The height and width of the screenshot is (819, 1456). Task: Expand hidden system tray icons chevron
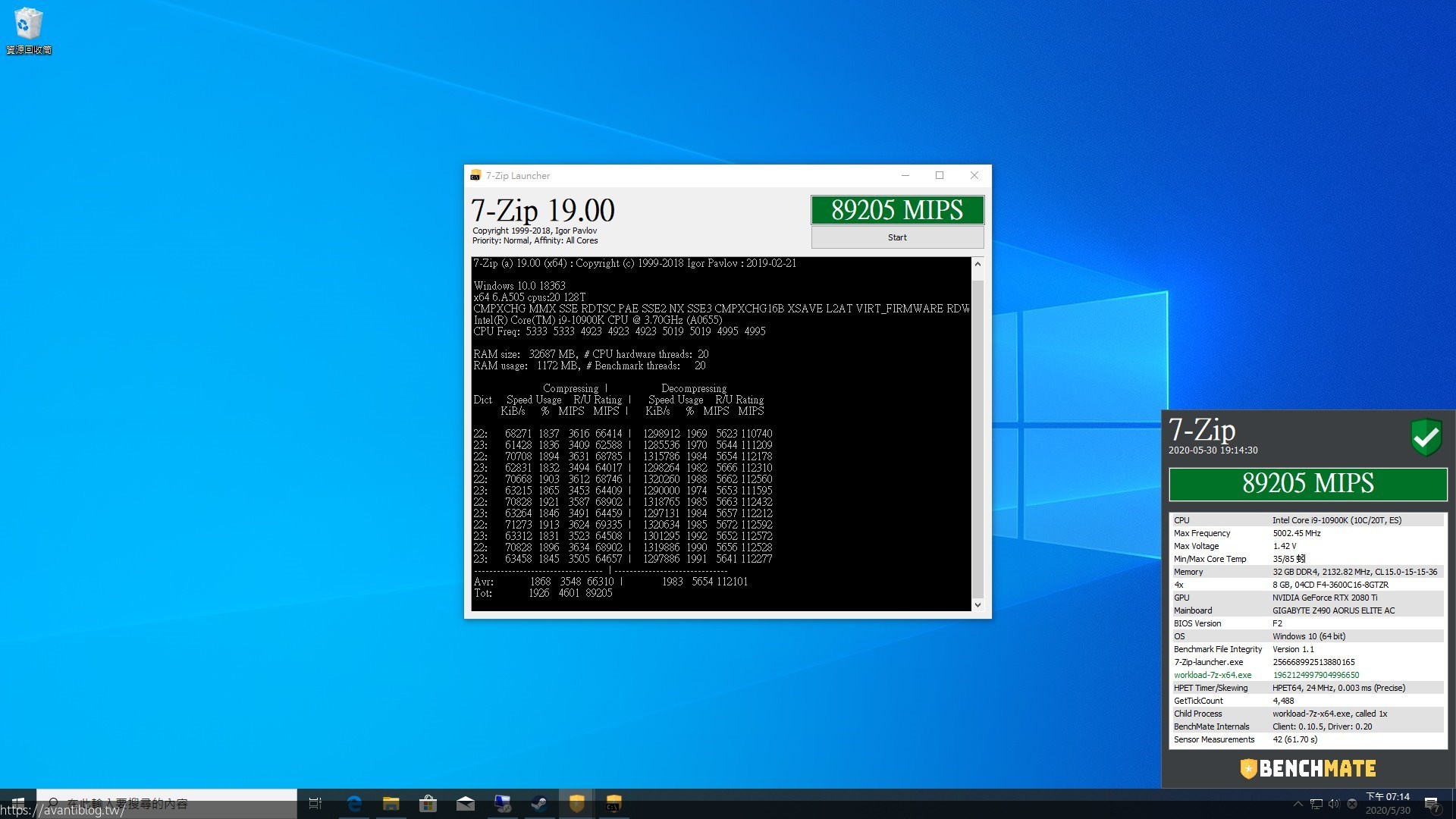[1298, 804]
